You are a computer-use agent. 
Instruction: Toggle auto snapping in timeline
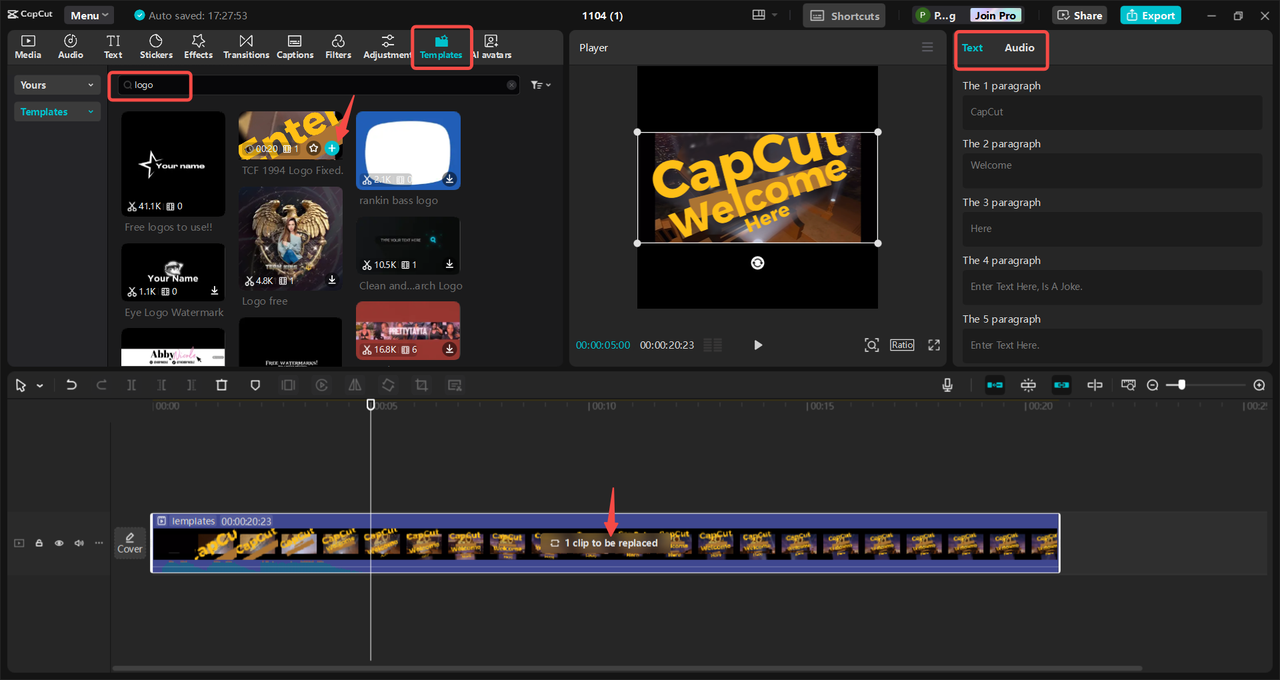point(1028,385)
